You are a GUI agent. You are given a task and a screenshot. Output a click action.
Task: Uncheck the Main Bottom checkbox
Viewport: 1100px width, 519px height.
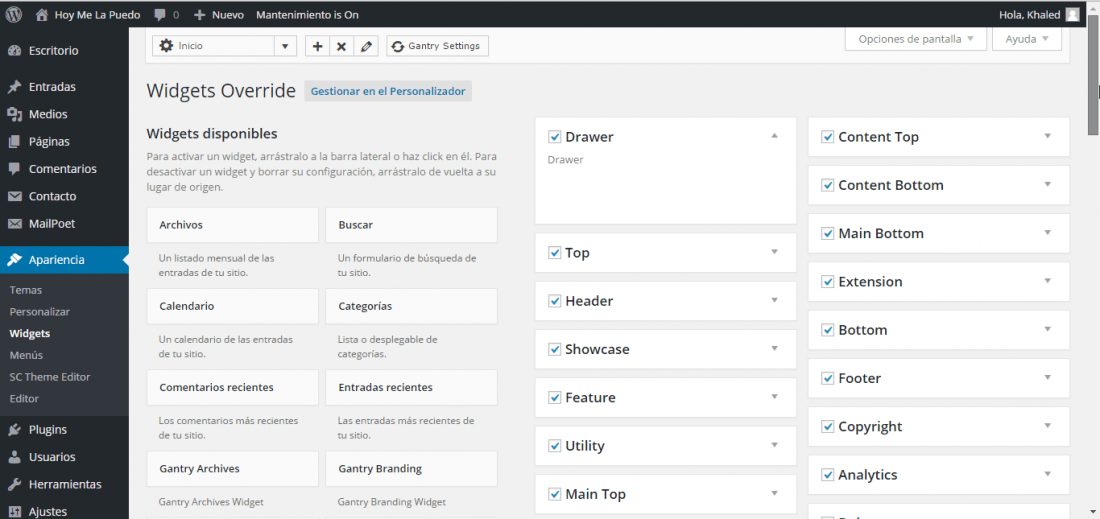828,234
